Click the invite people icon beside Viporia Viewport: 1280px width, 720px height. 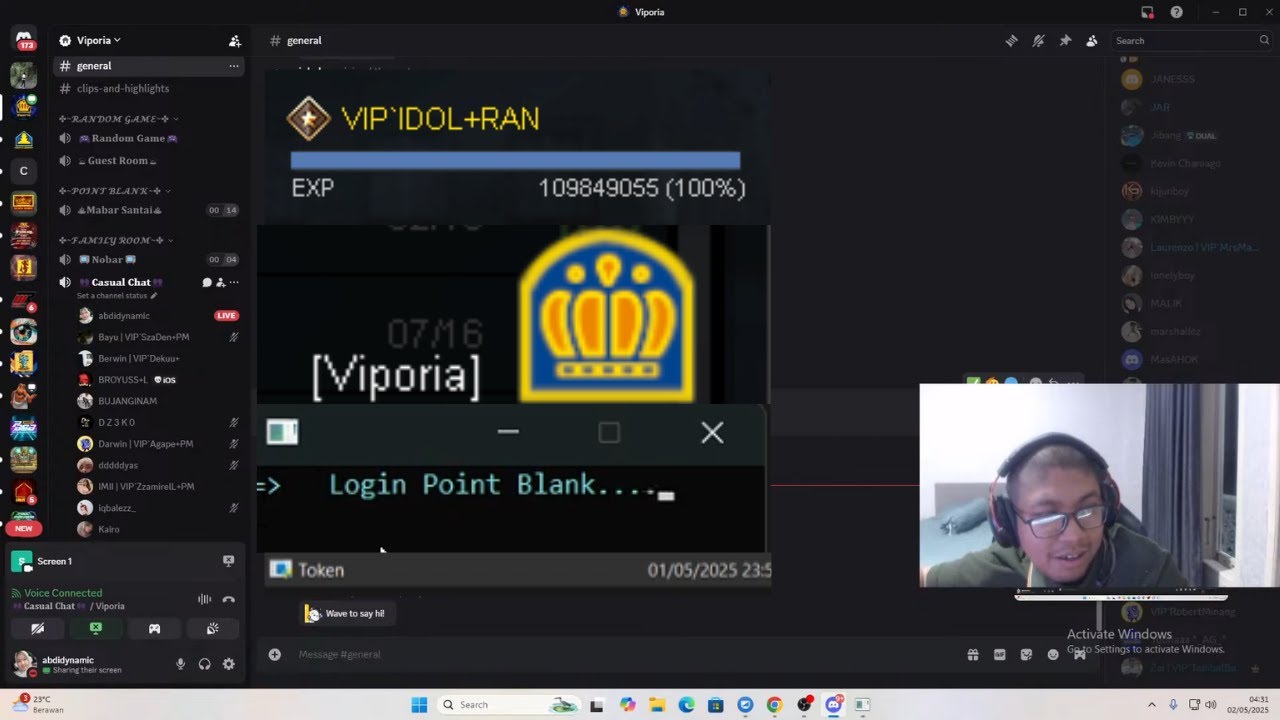234,41
